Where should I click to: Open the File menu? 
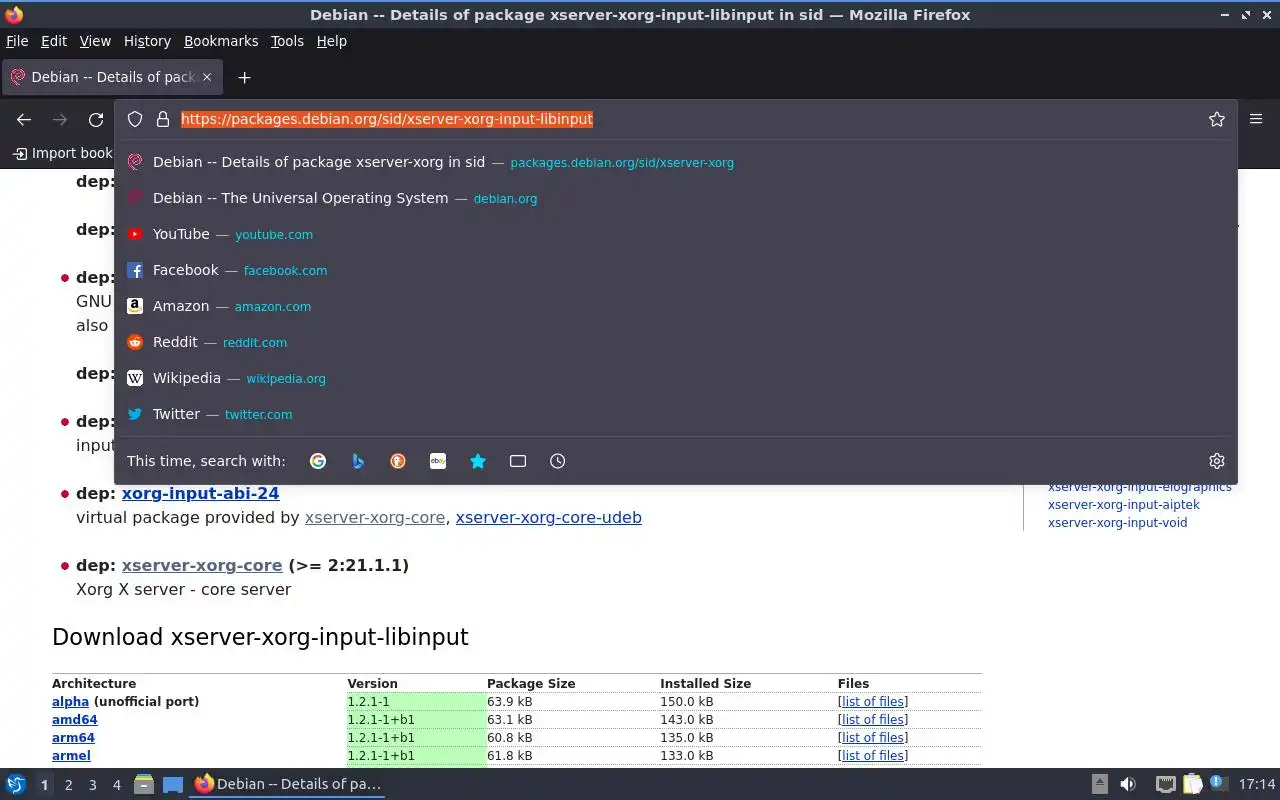17,41
